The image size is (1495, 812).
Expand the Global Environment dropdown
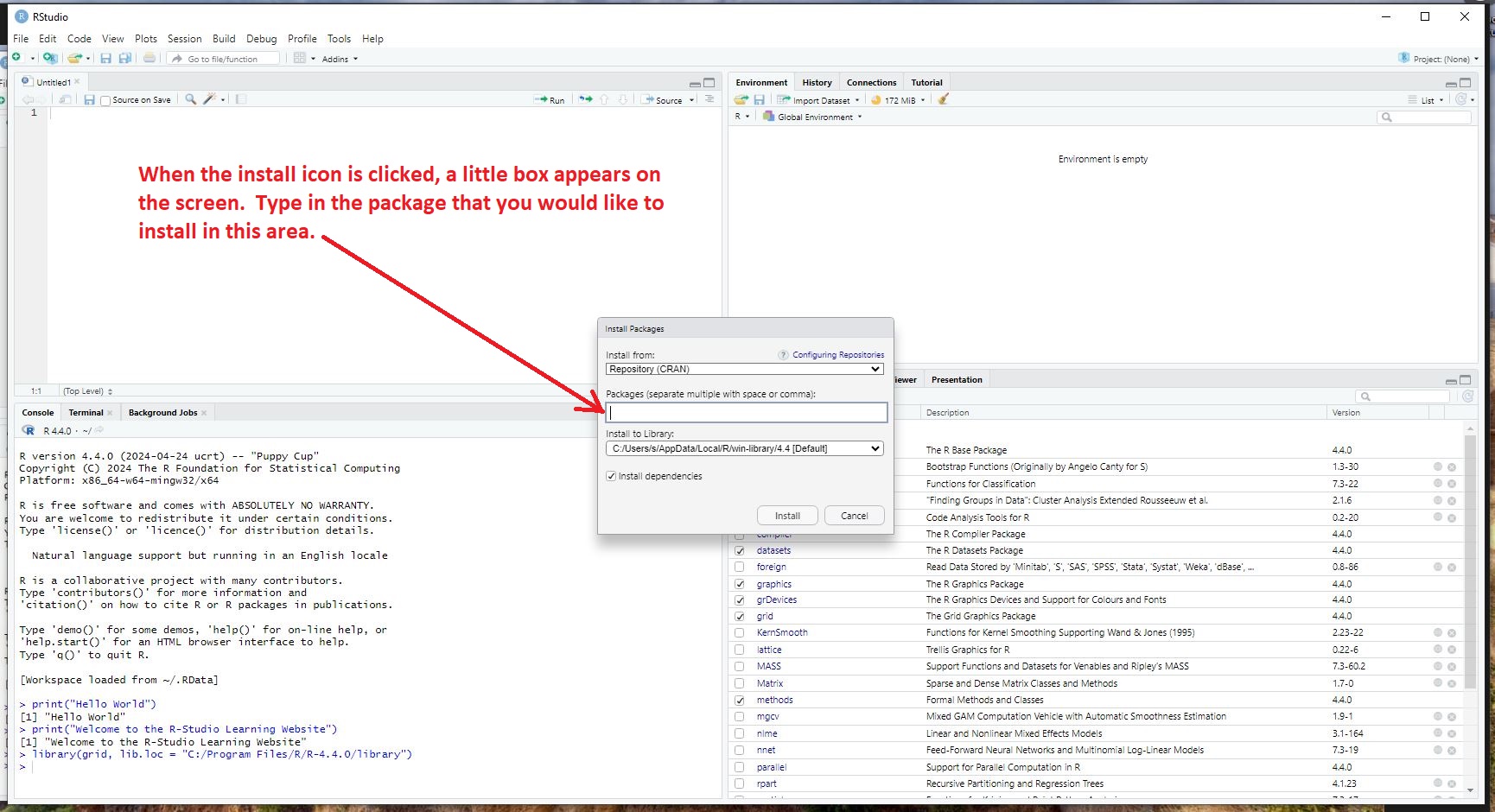click(x=814, y=117)
